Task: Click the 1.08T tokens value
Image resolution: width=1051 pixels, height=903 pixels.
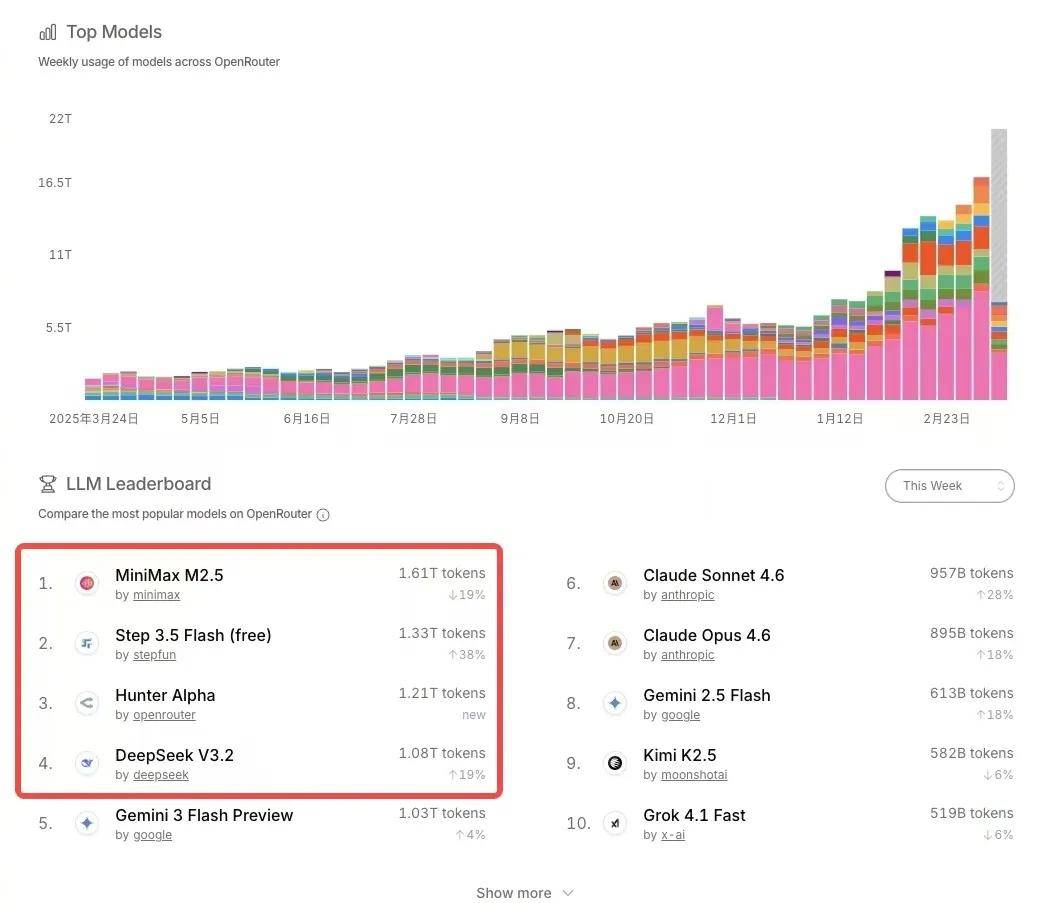Action: tap(442, 753)
